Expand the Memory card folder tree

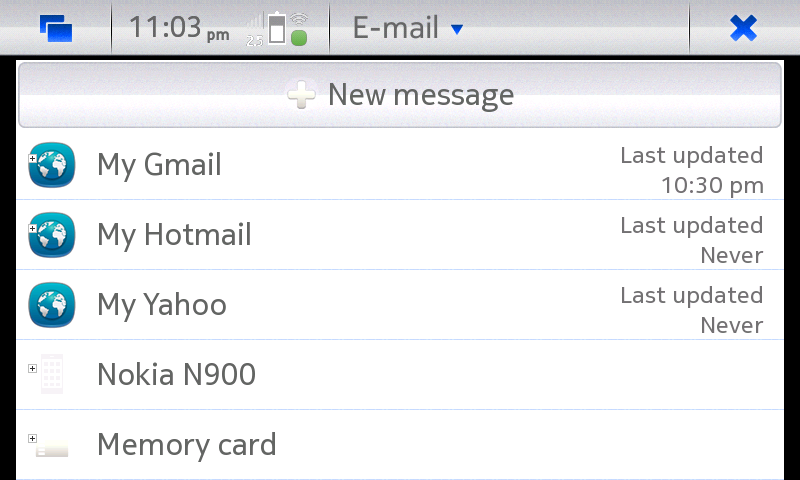tap(32, 438)
